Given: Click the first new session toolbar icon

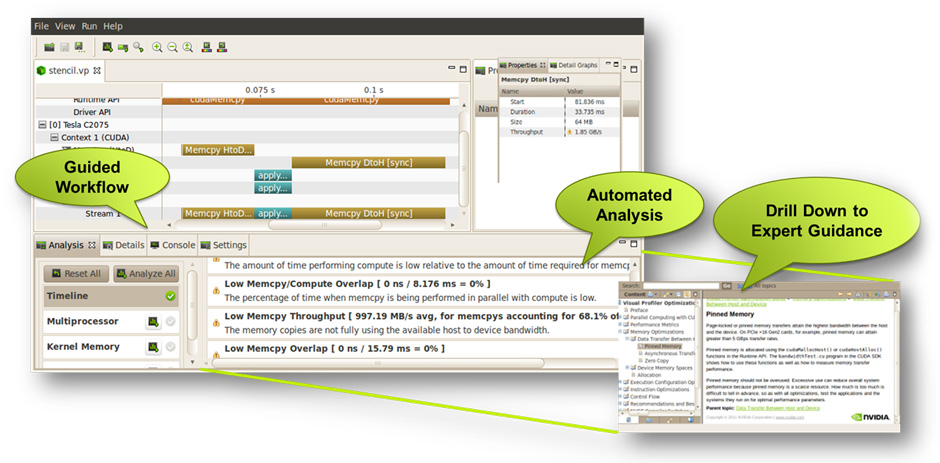Looking at the screenshot, I should [x=50, y=47].
